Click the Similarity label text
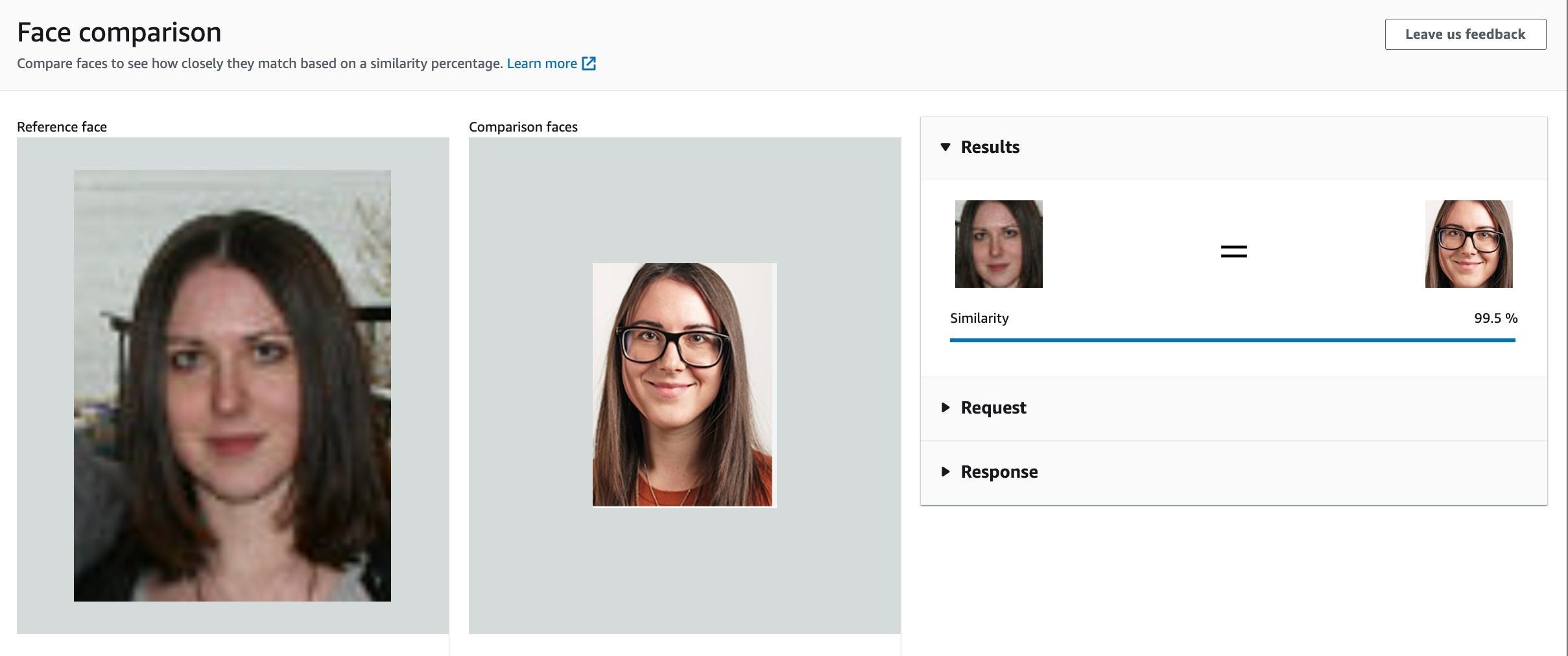 click(x=979, y=318)
